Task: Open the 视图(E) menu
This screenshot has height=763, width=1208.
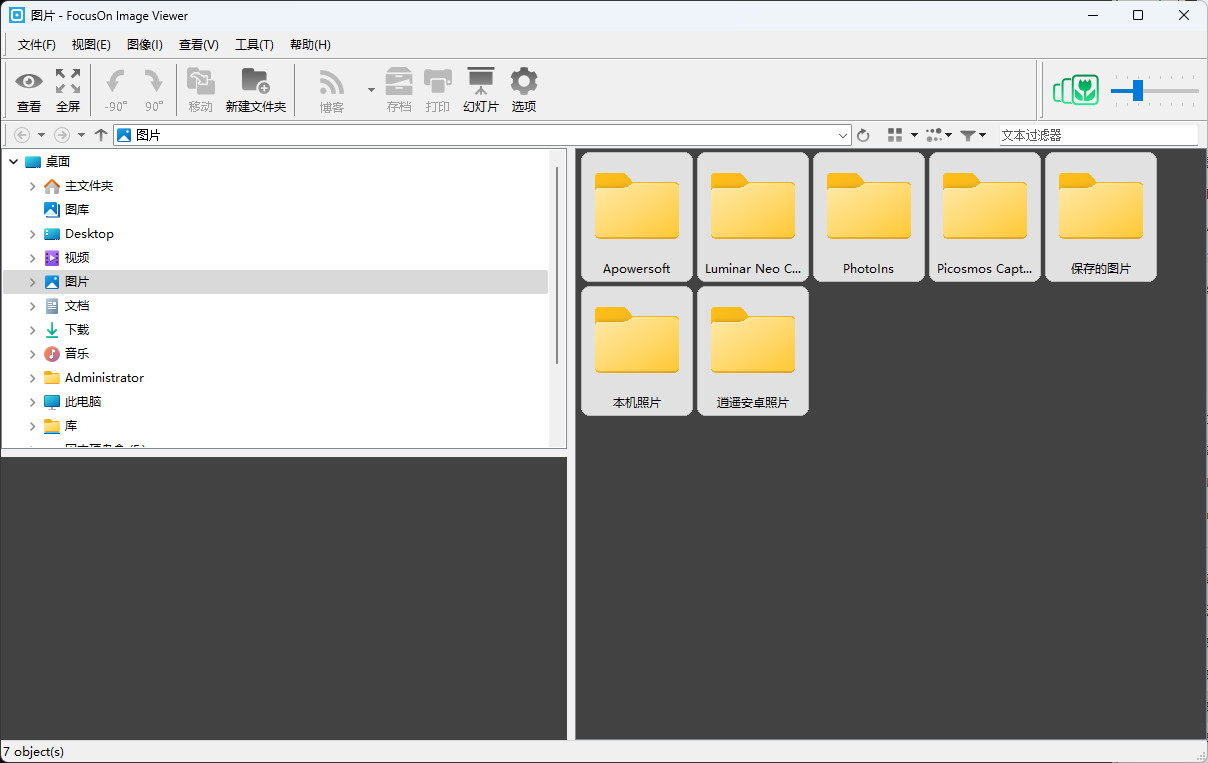Action: pos(91,45)
